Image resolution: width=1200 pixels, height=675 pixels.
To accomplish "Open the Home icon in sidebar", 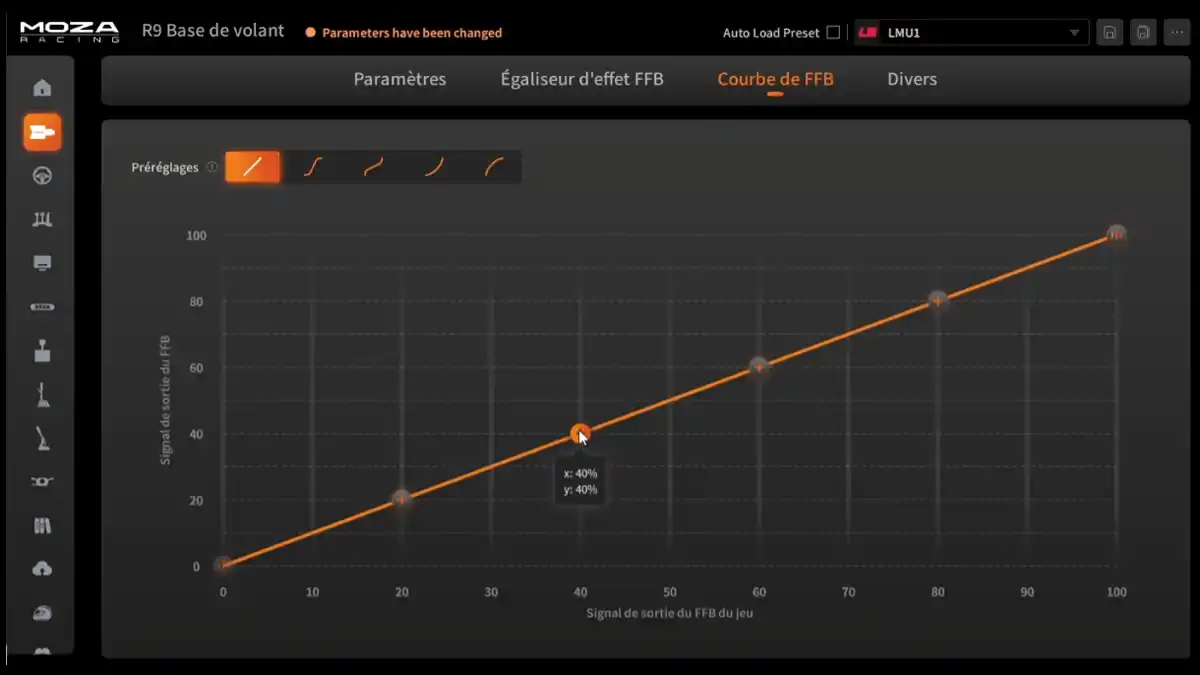I will coord(42,88).
